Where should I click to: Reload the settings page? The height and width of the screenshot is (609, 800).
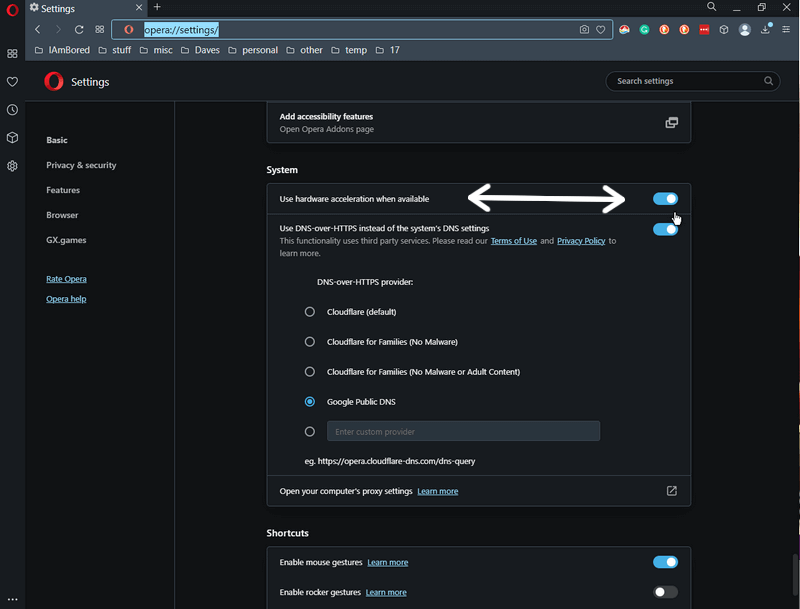79,30
